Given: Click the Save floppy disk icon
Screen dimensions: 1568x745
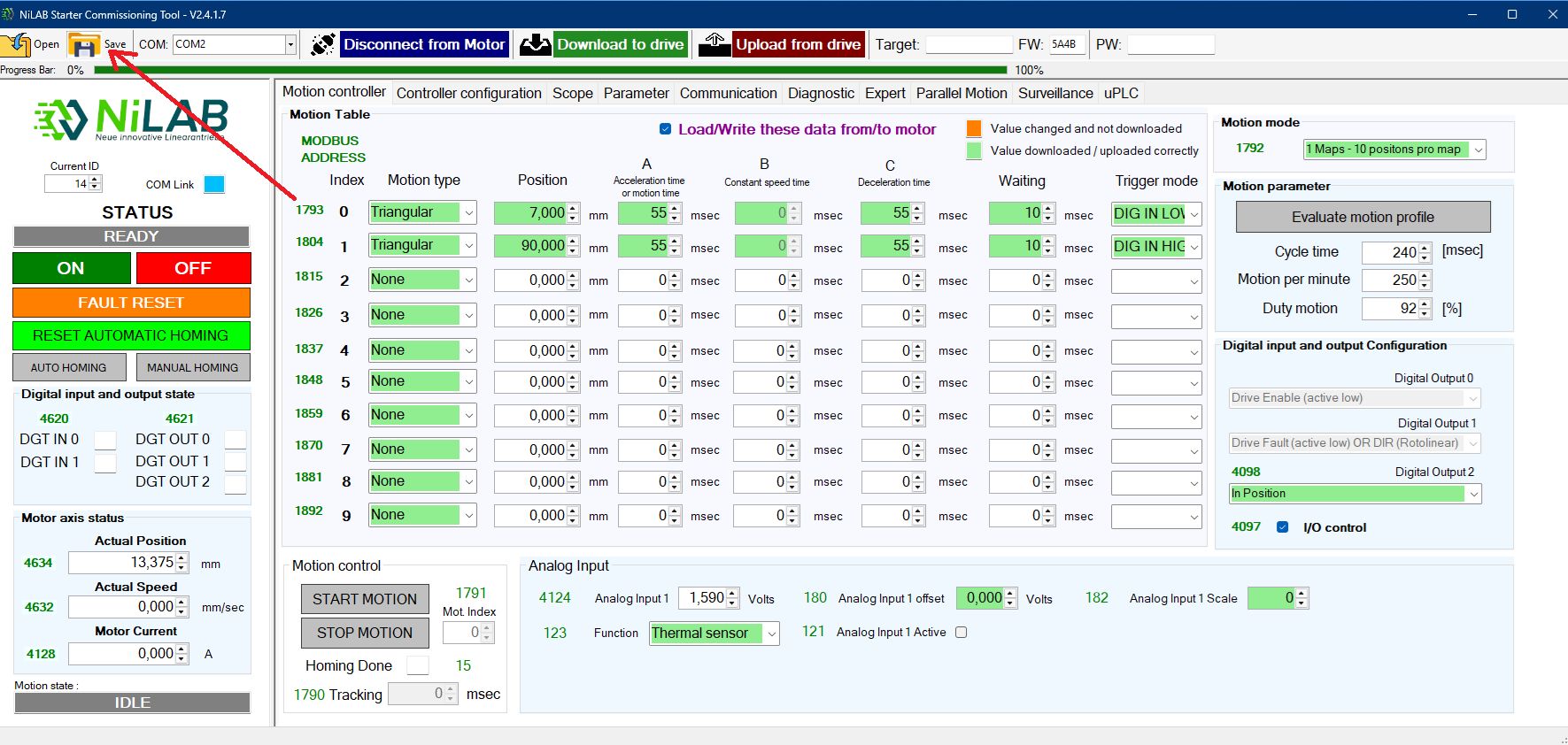Looking at the screenshot, I should [x=85, y=44].
